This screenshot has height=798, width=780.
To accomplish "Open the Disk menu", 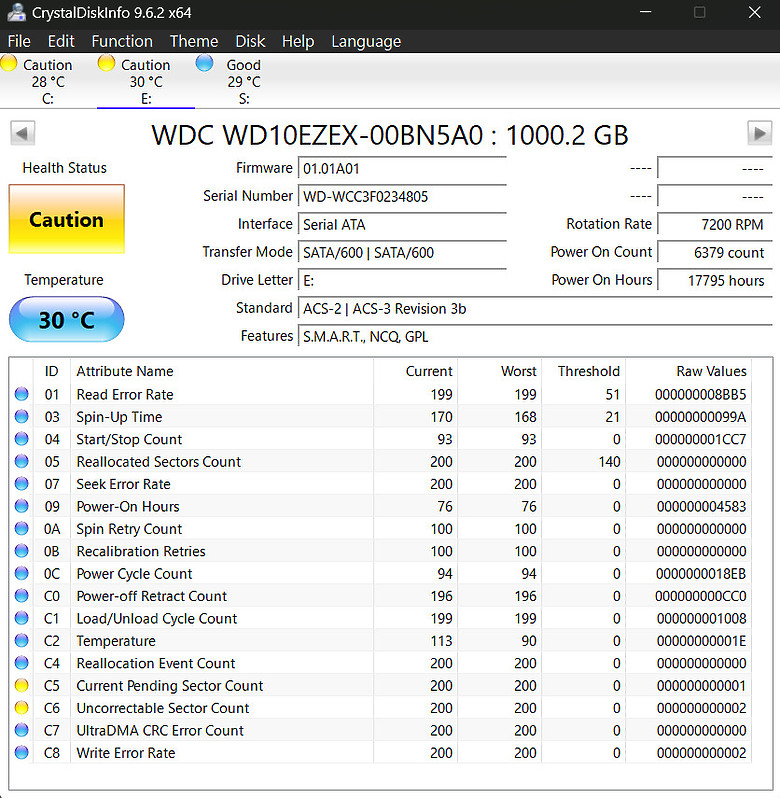I will pyautogui.click(x=250, y=41).
